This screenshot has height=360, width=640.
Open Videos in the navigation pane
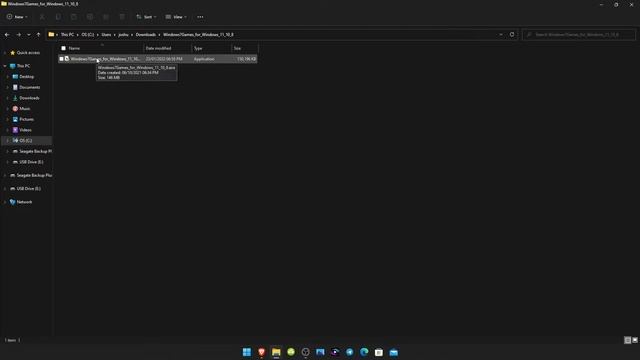point(25,130)
